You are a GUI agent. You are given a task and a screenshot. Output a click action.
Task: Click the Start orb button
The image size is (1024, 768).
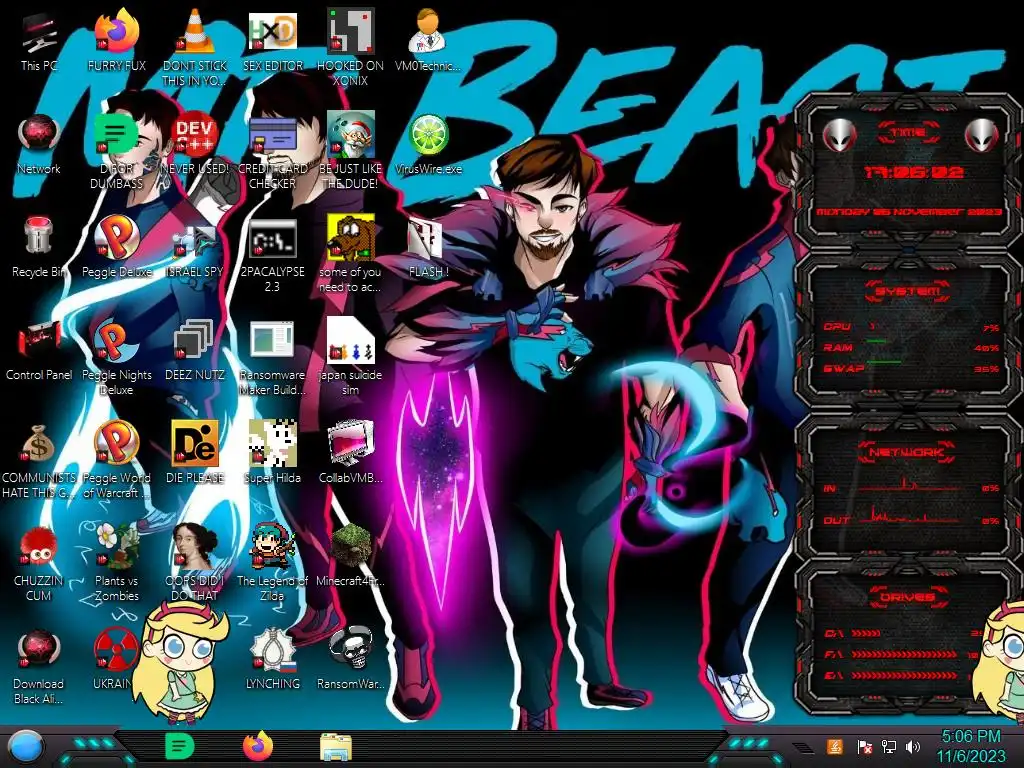click(26, 746)
